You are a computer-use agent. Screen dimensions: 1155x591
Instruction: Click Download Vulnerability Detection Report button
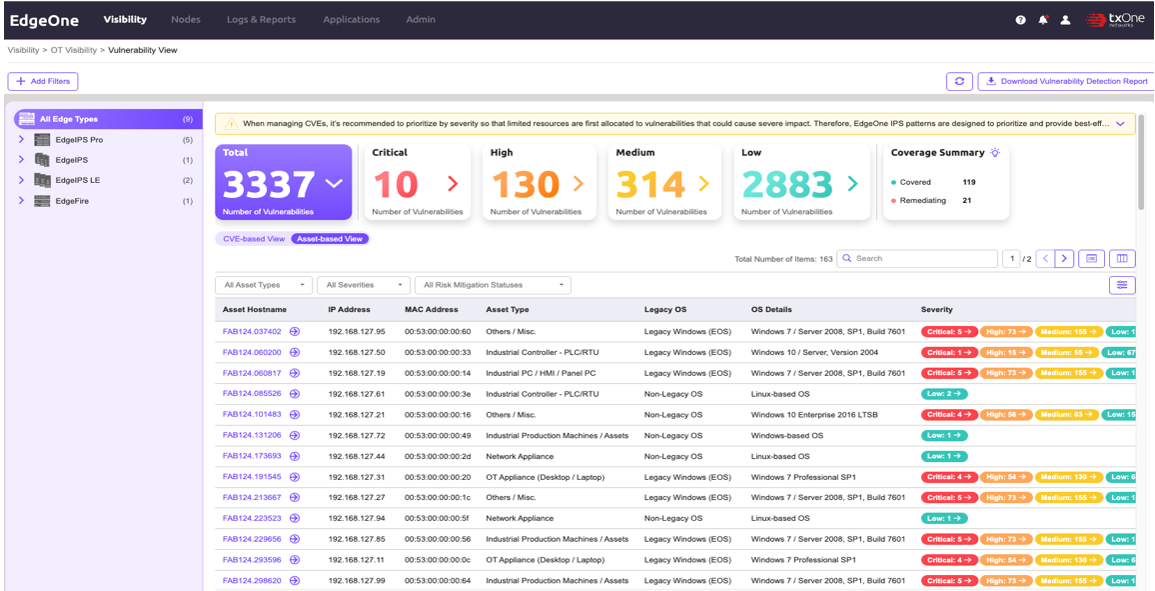click(1066, 82)
